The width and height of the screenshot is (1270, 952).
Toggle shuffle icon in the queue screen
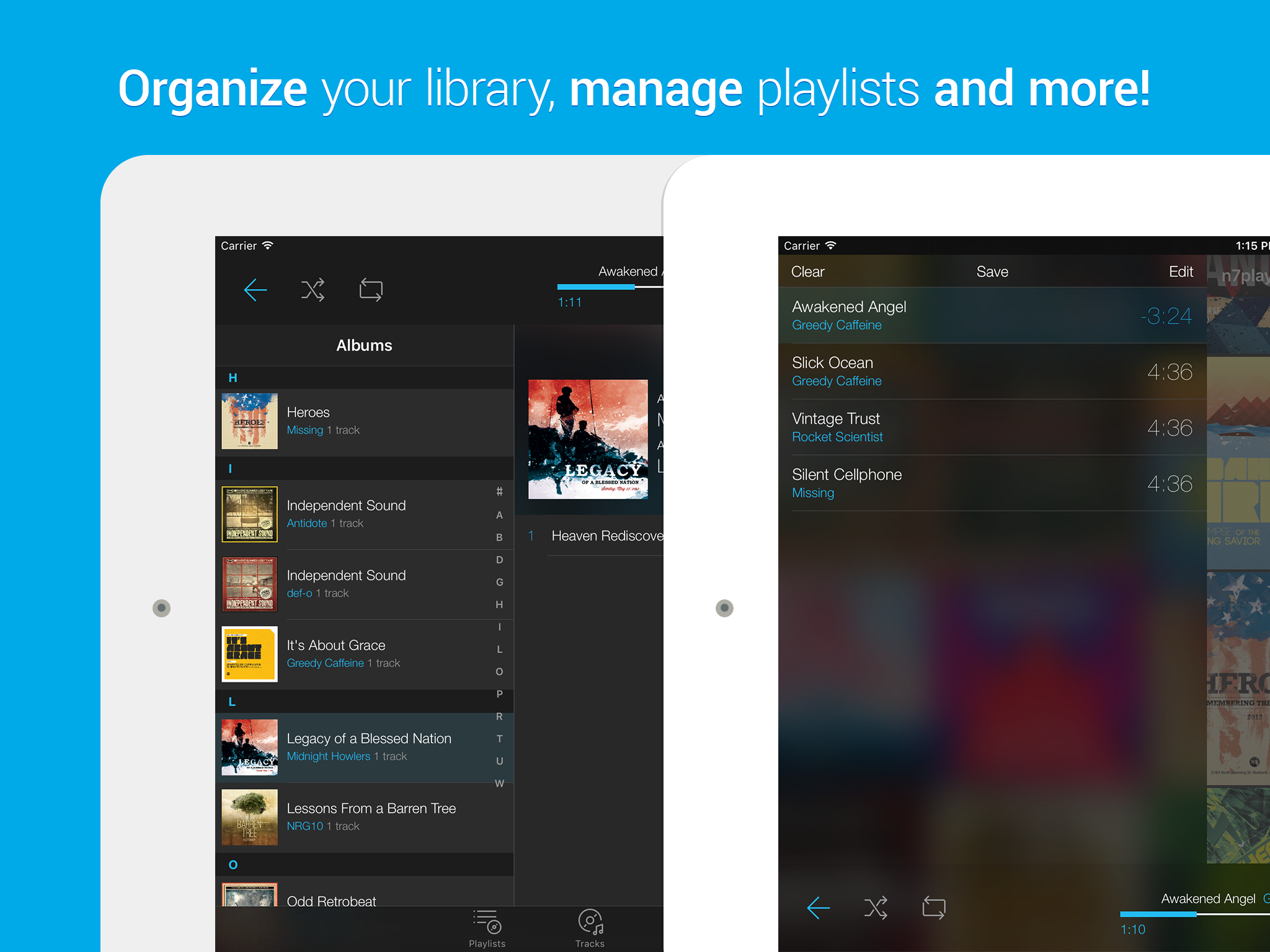(876, 908)
